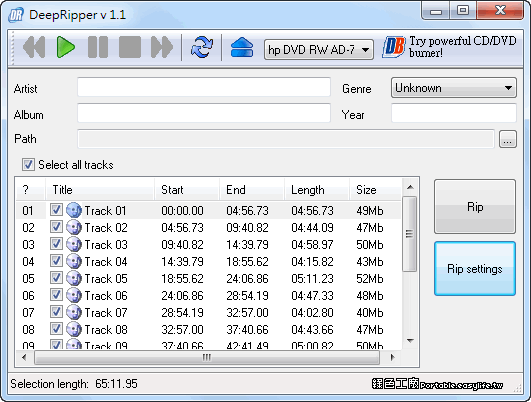The width and height of the screenshot is (531, 402).
Task: Uncheck Track 05 checkbox
Action: coord(56,278)
